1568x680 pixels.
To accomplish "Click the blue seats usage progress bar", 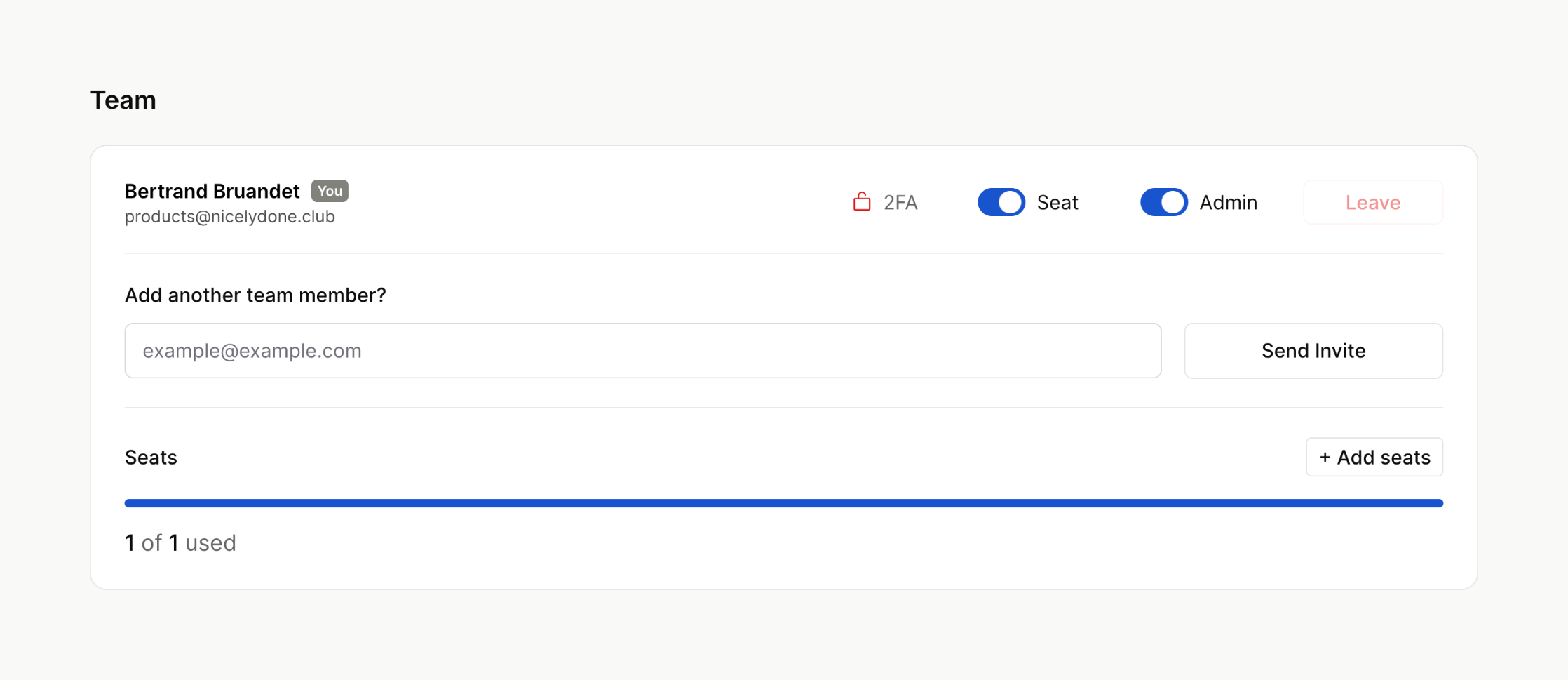I will point(783,503).
